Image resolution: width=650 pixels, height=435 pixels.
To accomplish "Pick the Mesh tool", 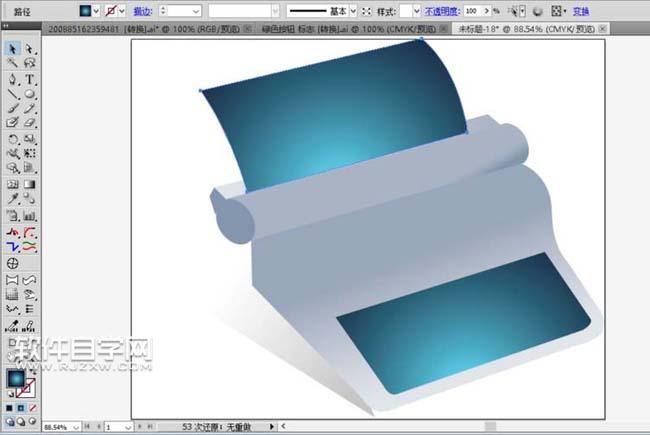I will (x=12, y=184).
